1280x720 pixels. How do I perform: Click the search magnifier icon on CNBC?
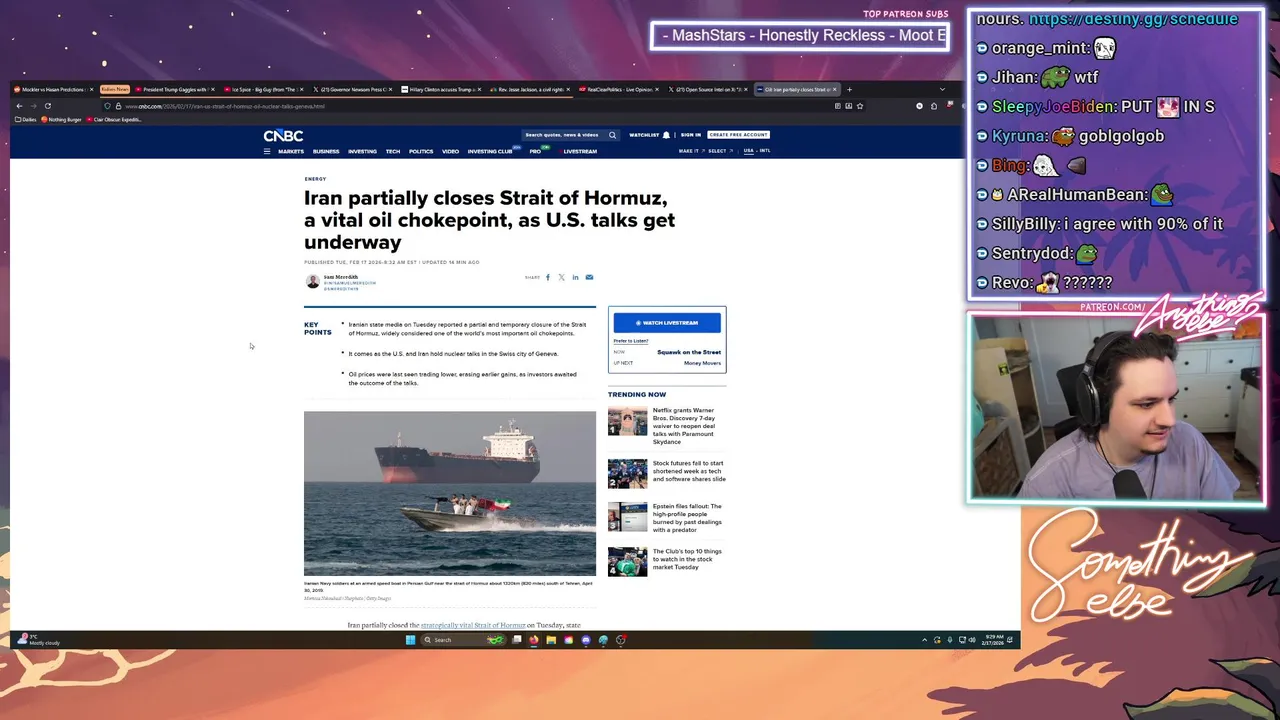pos(612,135)
